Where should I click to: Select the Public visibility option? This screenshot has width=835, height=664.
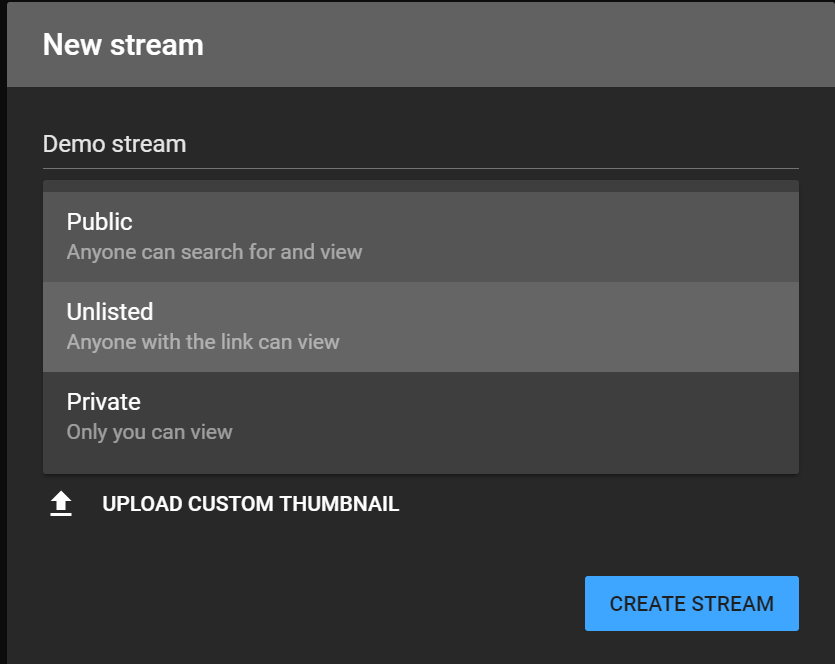point(420,236)
